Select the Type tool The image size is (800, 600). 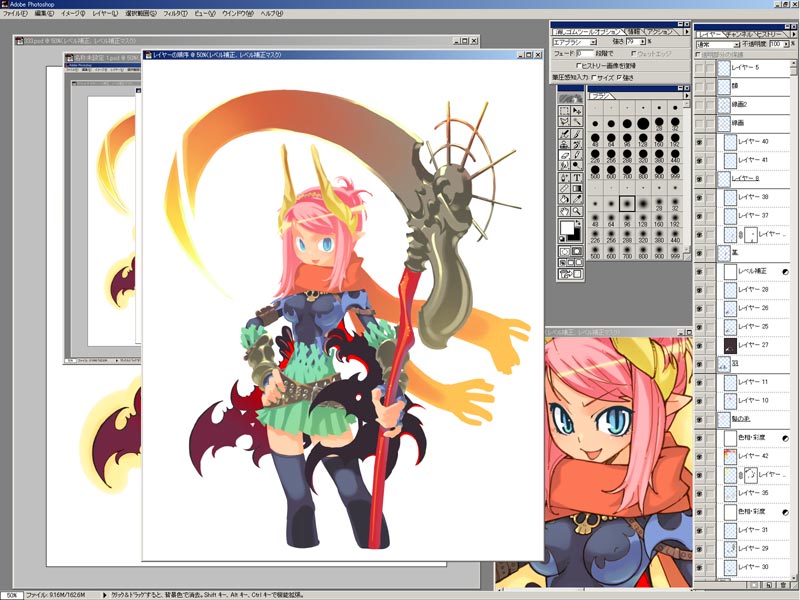tap(577, 178)
